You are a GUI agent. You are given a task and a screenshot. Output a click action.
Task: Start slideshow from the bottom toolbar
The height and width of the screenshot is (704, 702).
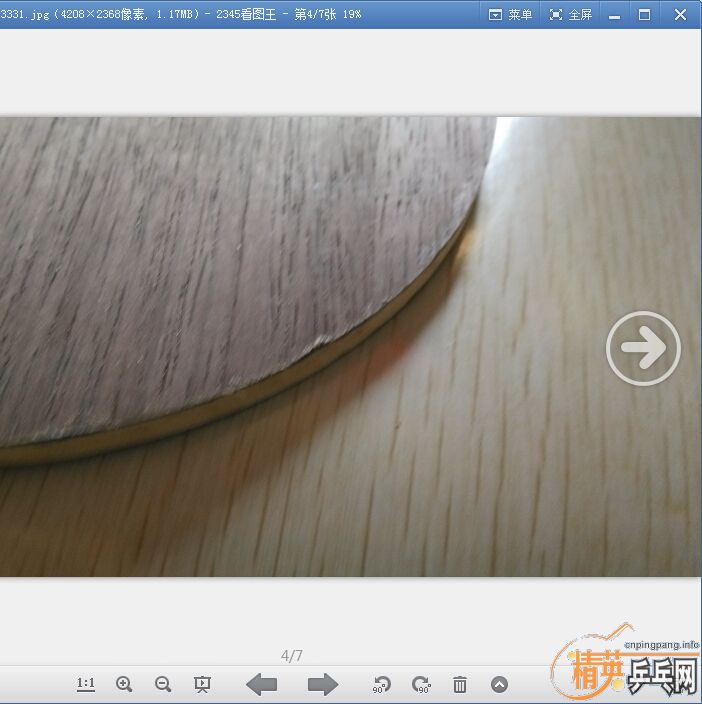pyautogui.click(x=202, y=685)
